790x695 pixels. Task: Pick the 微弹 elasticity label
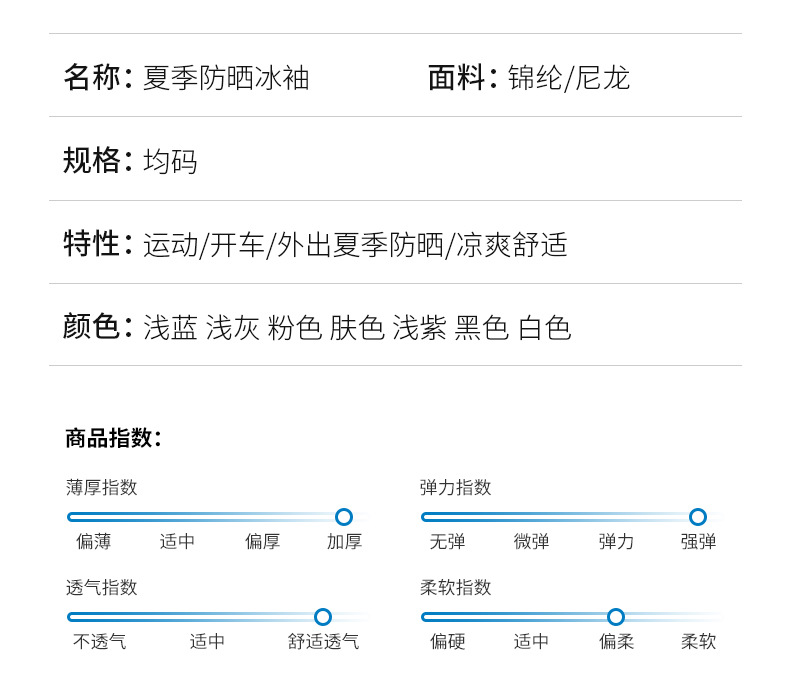pos(532,542)
